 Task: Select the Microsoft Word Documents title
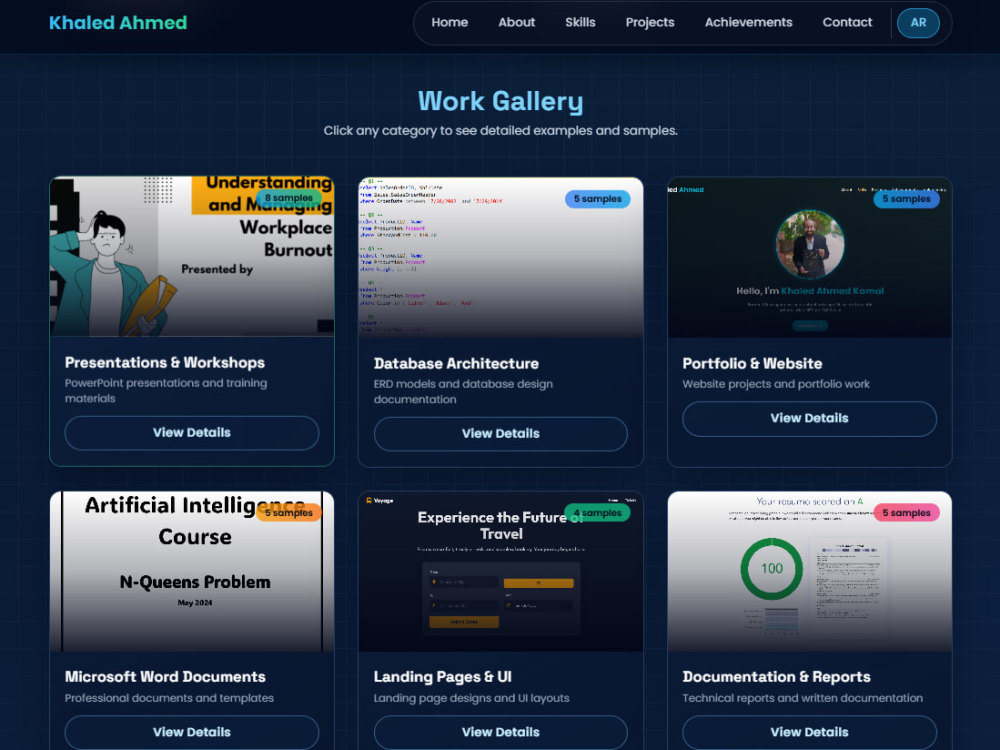[165, 677]
